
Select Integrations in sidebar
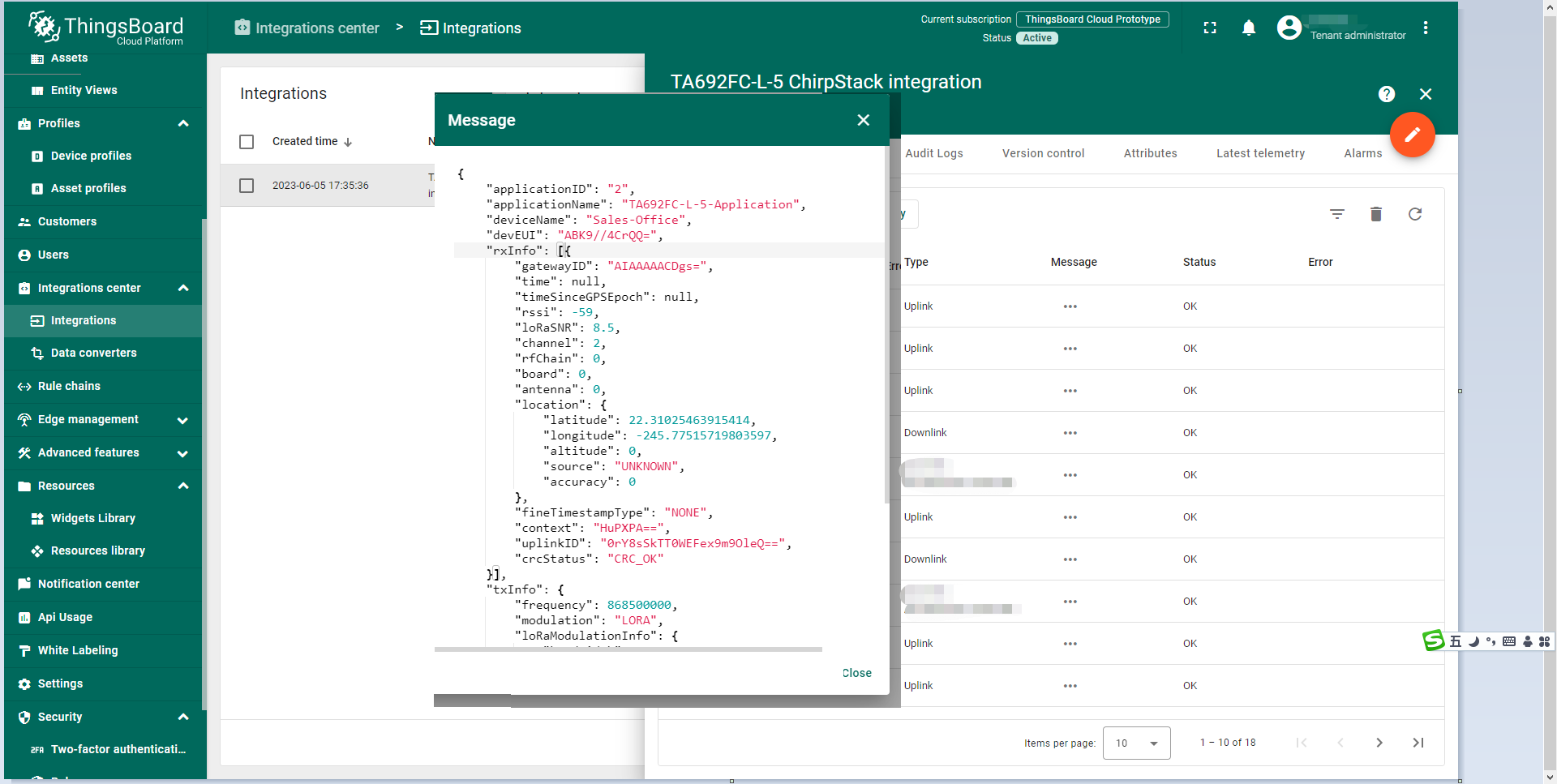103,320
